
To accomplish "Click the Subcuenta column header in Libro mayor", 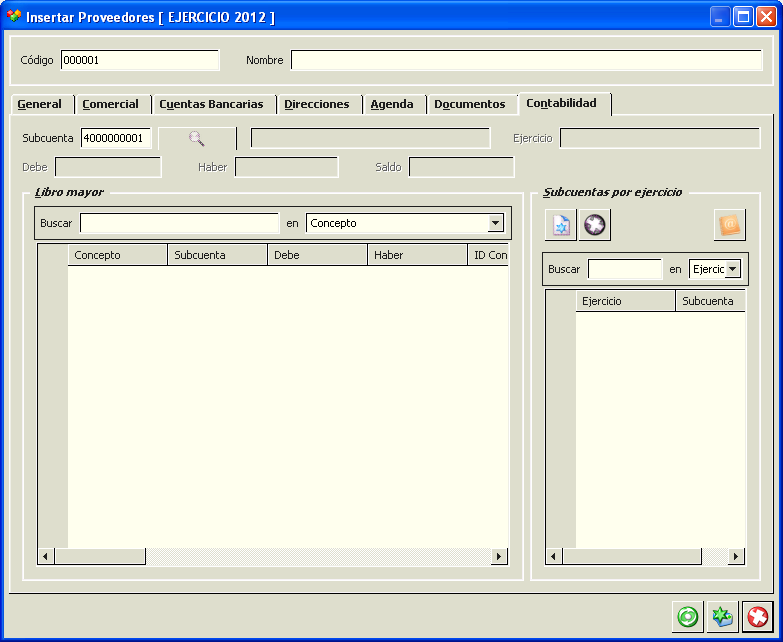I will [217, 255].
